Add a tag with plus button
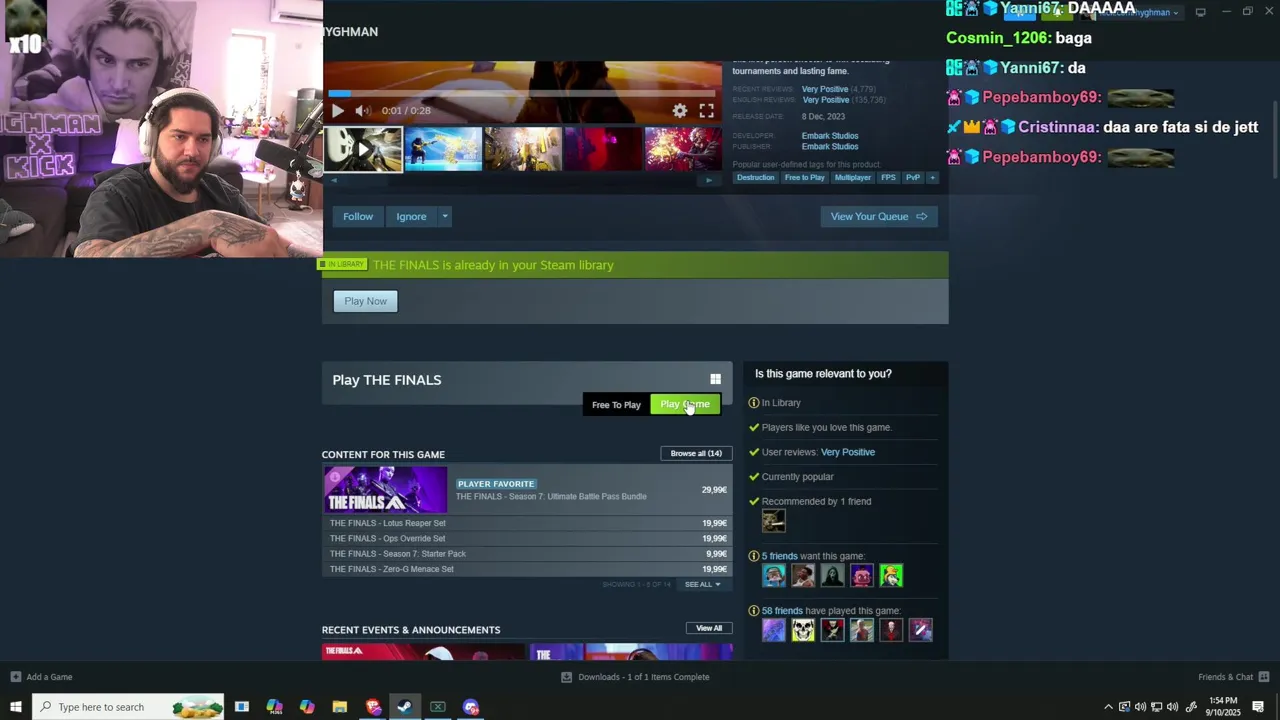 click(x=932, y=178)
